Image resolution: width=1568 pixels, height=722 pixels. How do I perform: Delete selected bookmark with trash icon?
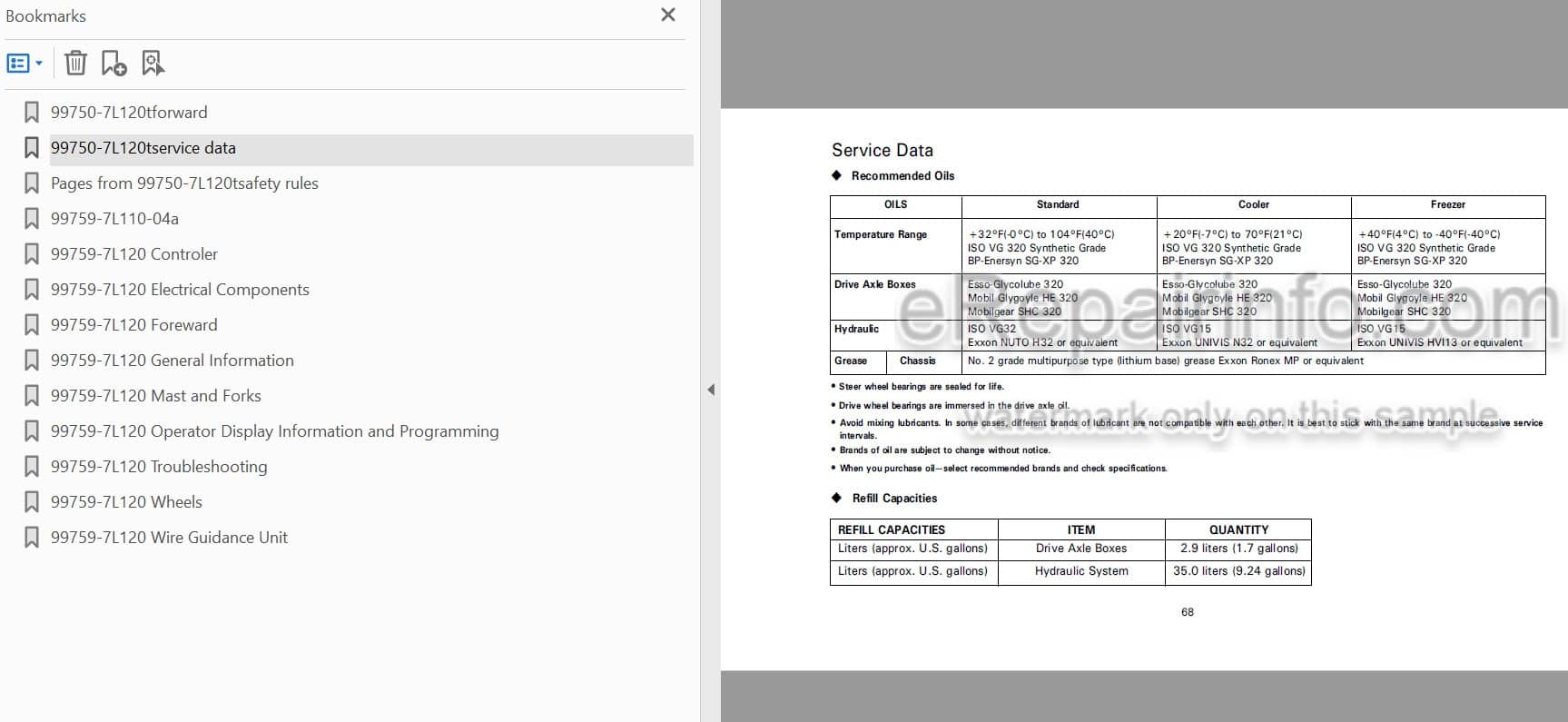(76, 63)
